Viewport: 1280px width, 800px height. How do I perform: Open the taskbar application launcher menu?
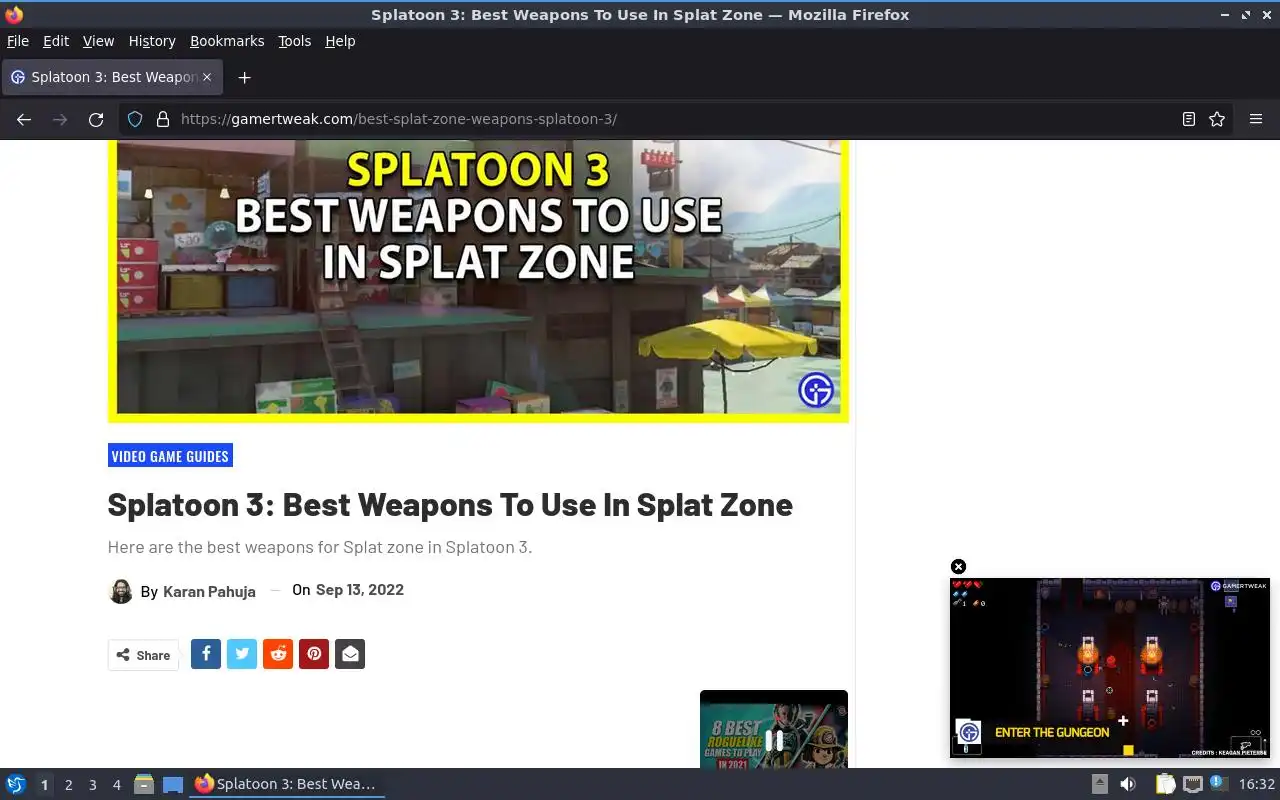pyautogui.click(x=16, y=784)
